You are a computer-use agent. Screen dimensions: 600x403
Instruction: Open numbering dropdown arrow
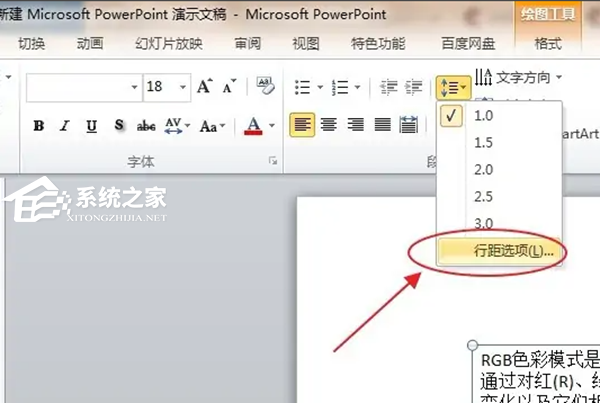(x=357, y=87)
